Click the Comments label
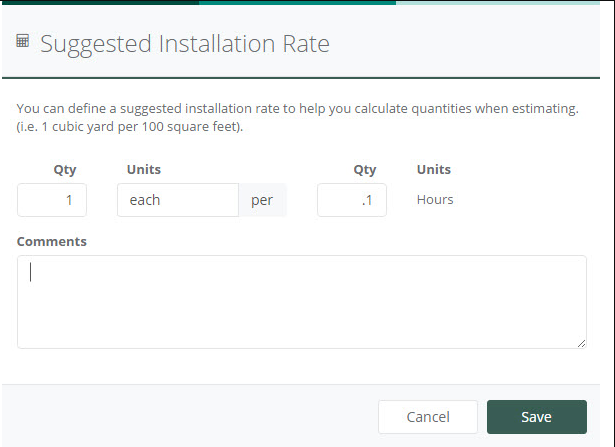This screenshot has height=447, width=615. pyautogui.click(x=51, y=242)
